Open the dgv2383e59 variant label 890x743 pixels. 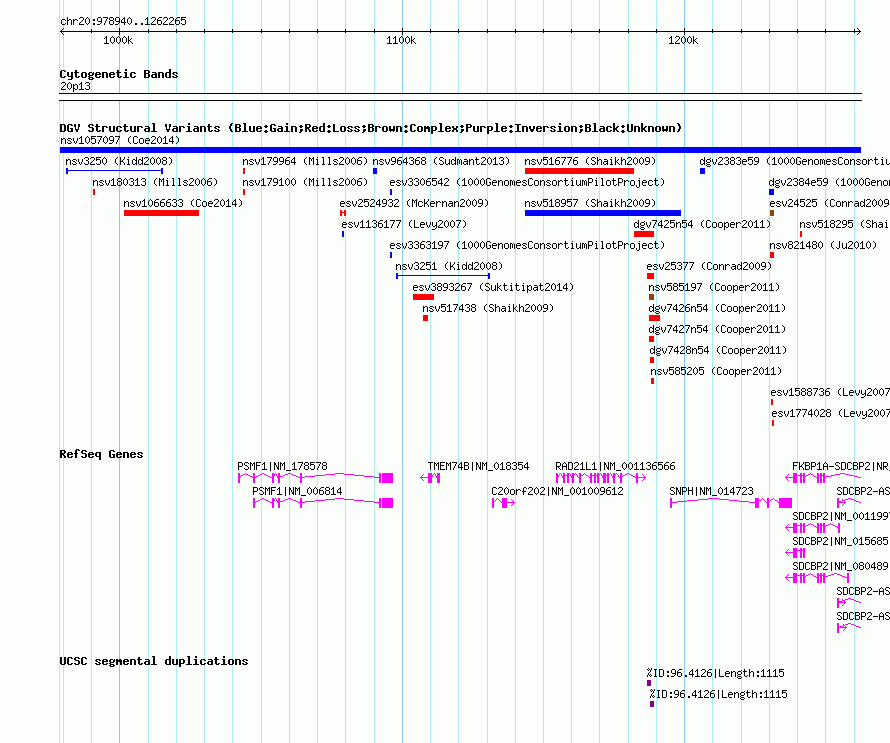pyautogui.click(x=794, y=161)
